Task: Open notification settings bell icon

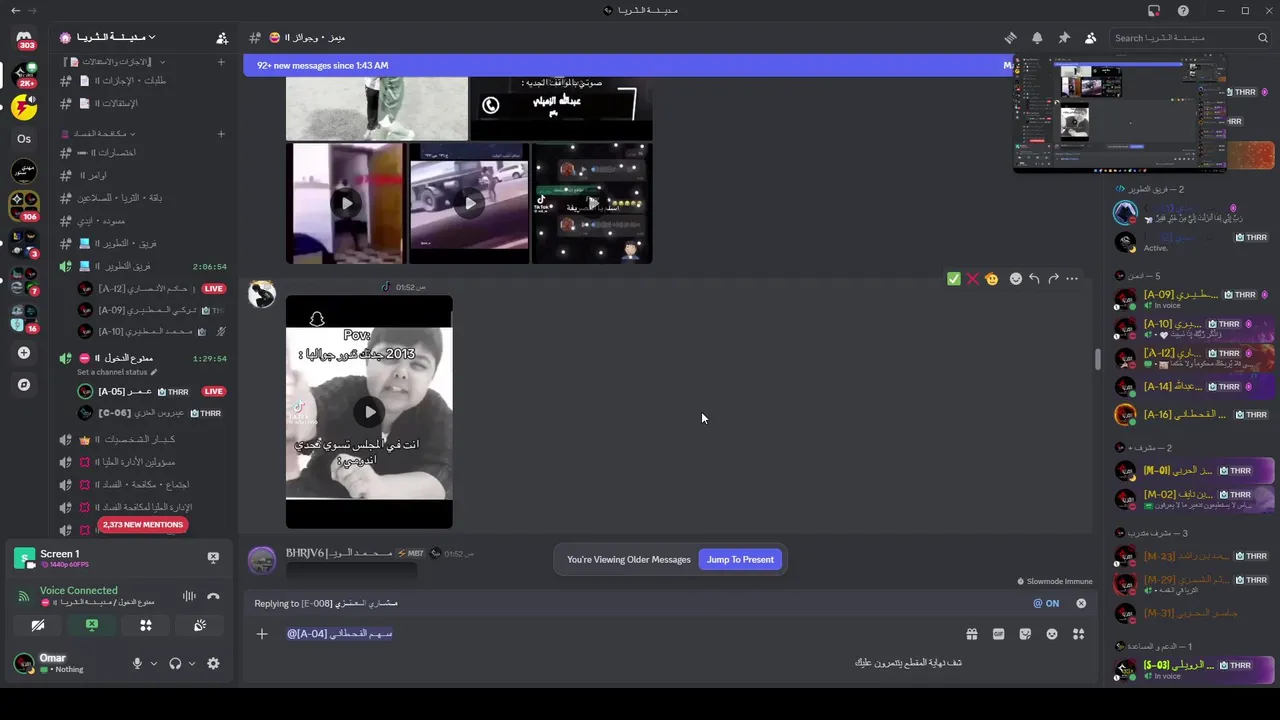Action: coord(1037,38)
